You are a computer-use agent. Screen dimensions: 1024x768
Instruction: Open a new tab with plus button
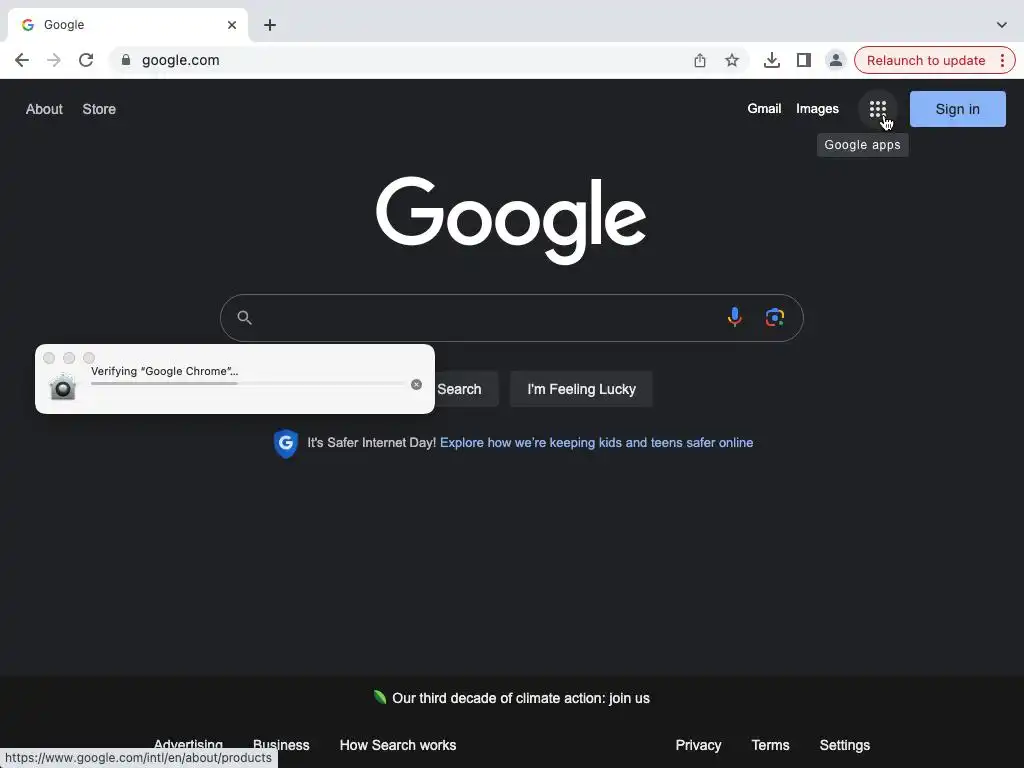click(x=270, y=25)
